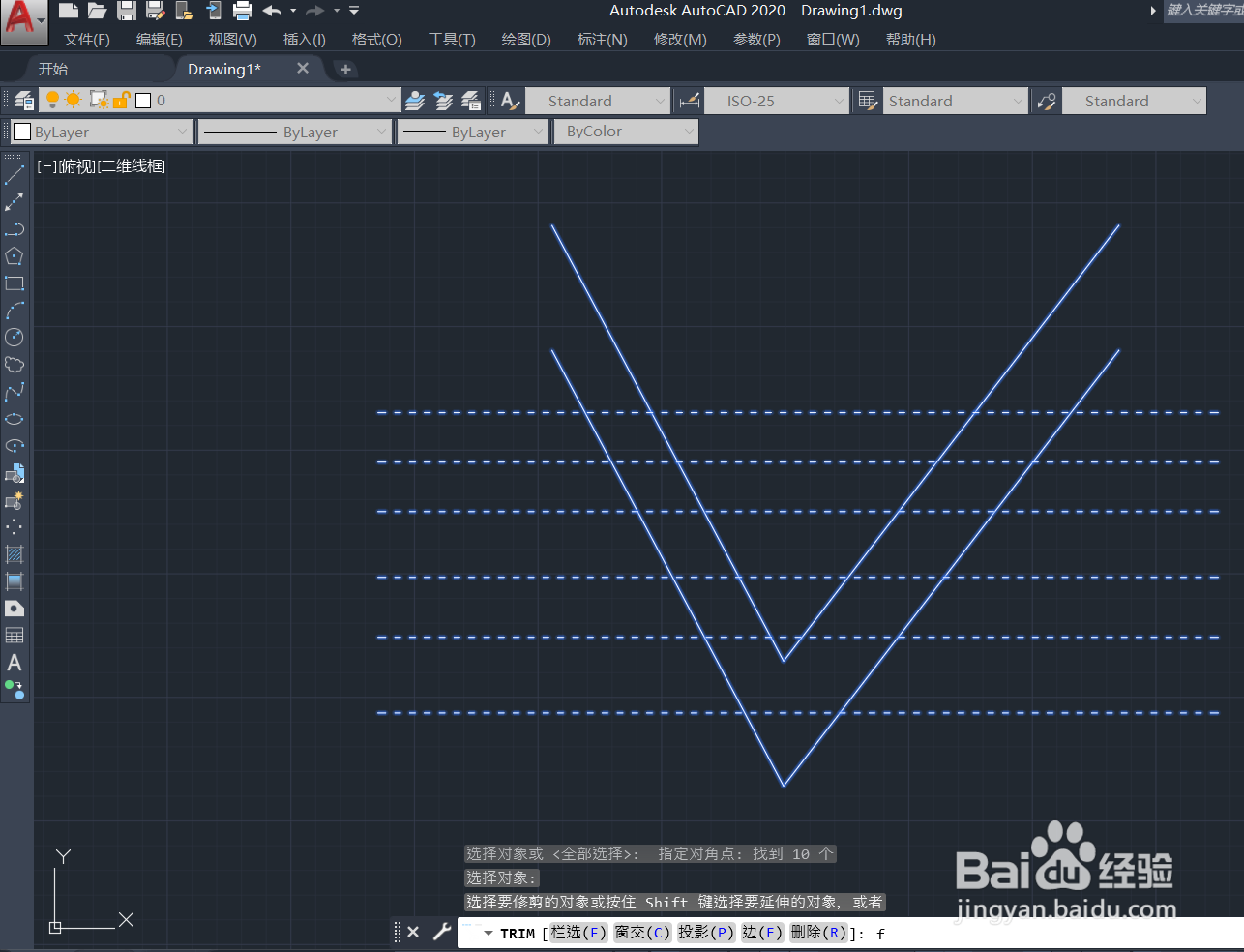Open the 标注(N) menu
The height and width of the screenshot is (952, 1244).
coord(603,40)
